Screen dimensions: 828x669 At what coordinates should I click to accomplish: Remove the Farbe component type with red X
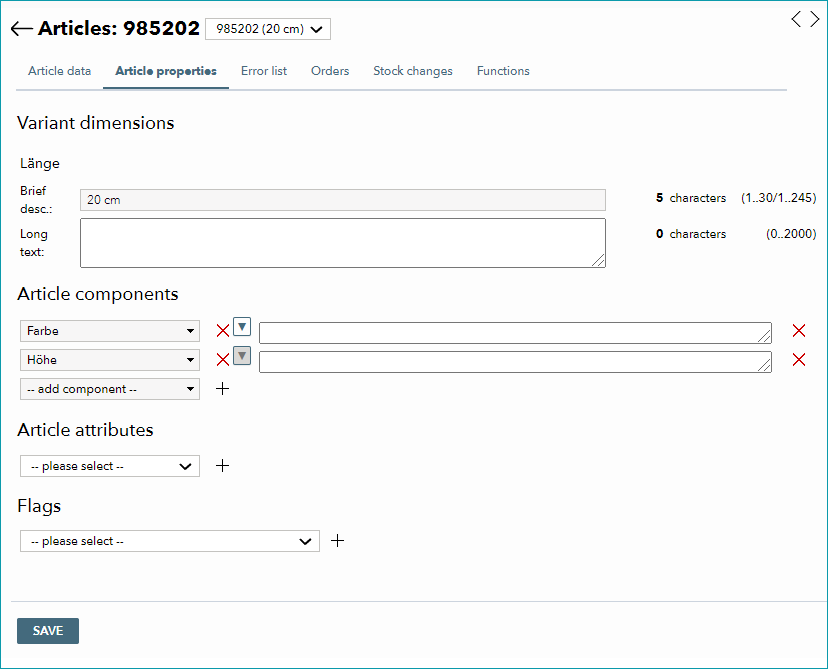[x=223, y=331]
